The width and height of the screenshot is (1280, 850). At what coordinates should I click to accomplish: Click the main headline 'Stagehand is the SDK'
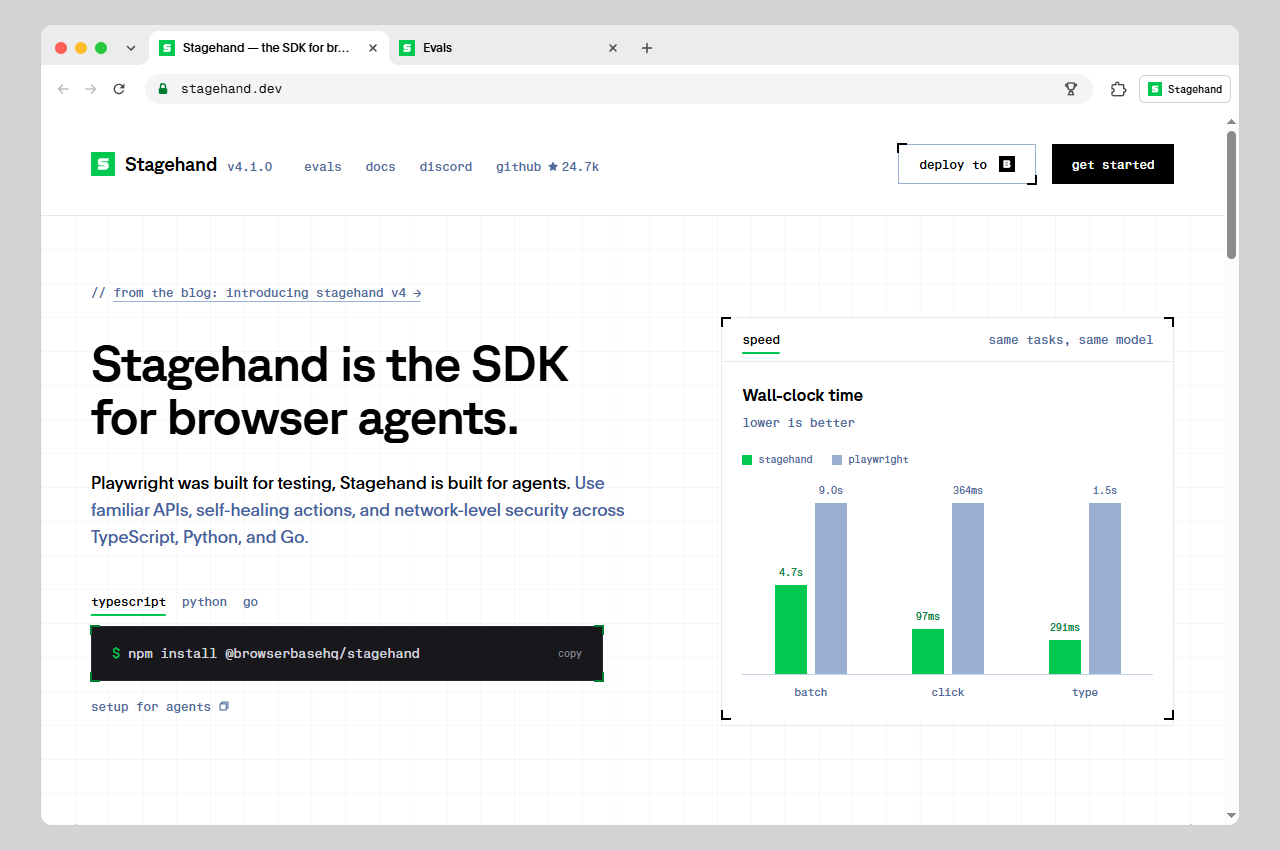point(330,364)
